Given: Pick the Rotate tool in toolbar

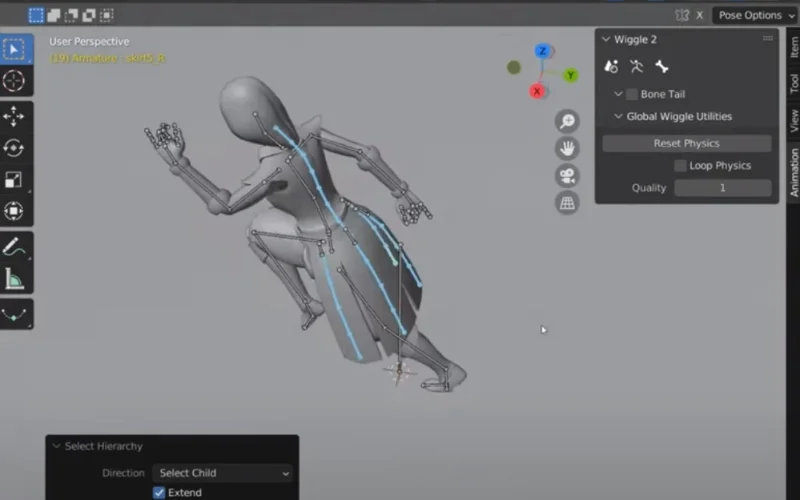Looking at the screenshot, I should point(15,149).
